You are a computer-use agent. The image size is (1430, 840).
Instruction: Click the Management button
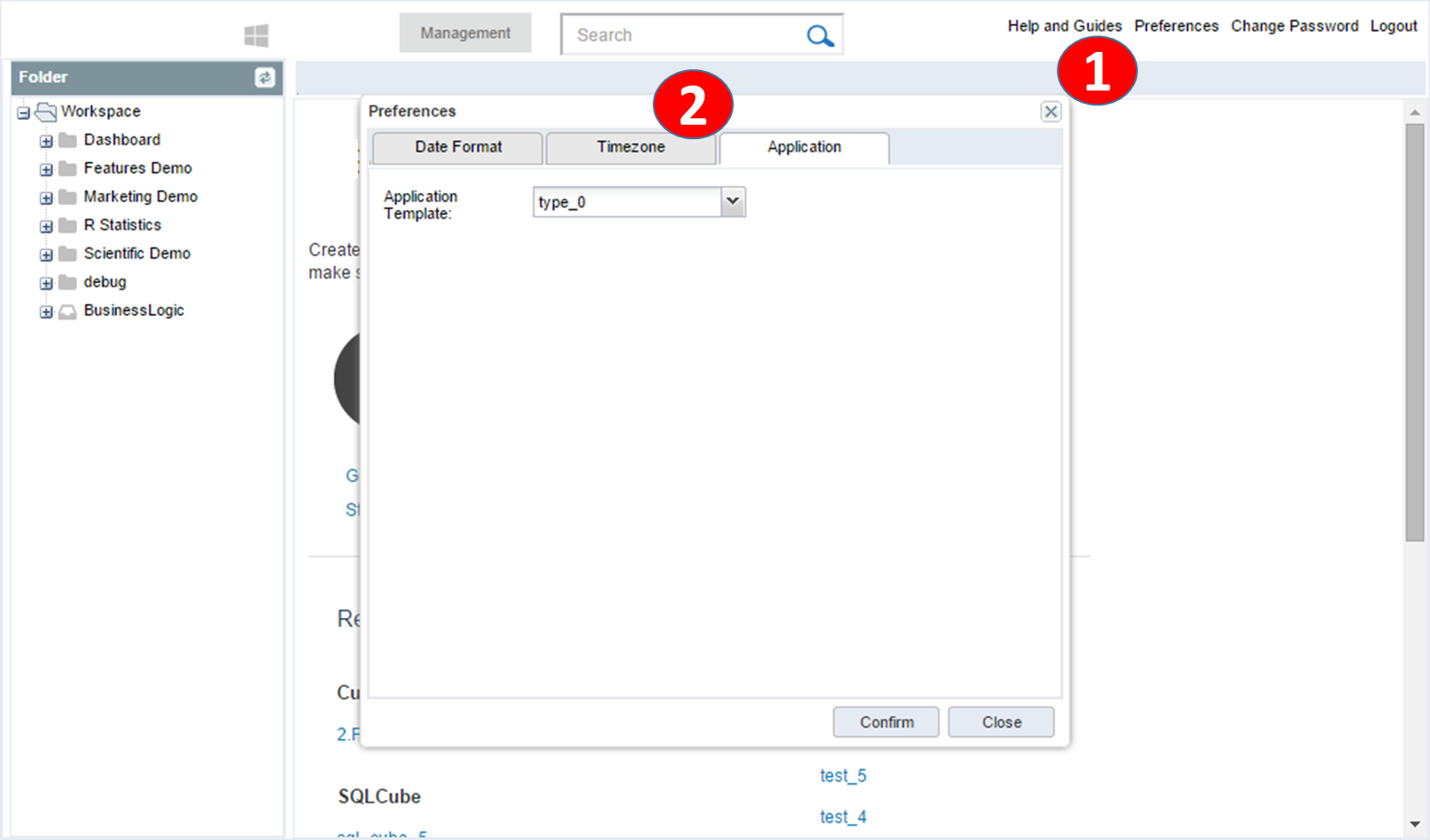[x=465, y=33]
